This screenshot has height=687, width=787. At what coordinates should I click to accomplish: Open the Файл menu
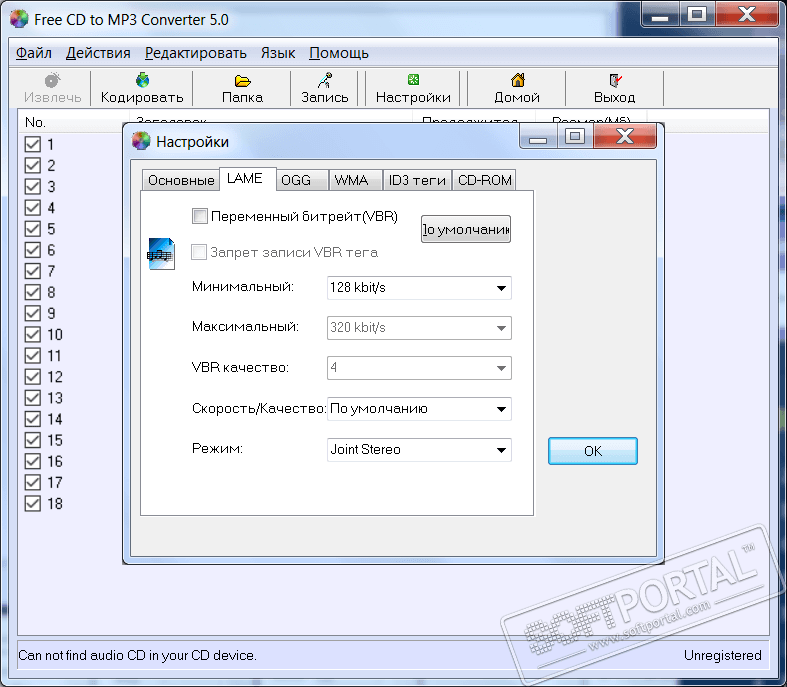tap(34, 53)
